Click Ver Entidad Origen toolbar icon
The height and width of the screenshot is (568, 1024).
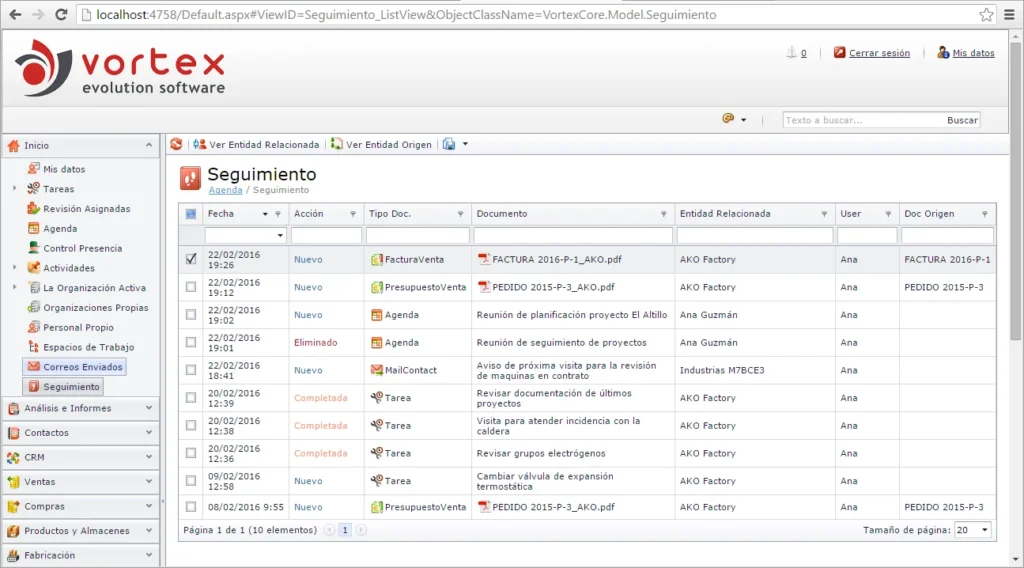pos(336,144)
